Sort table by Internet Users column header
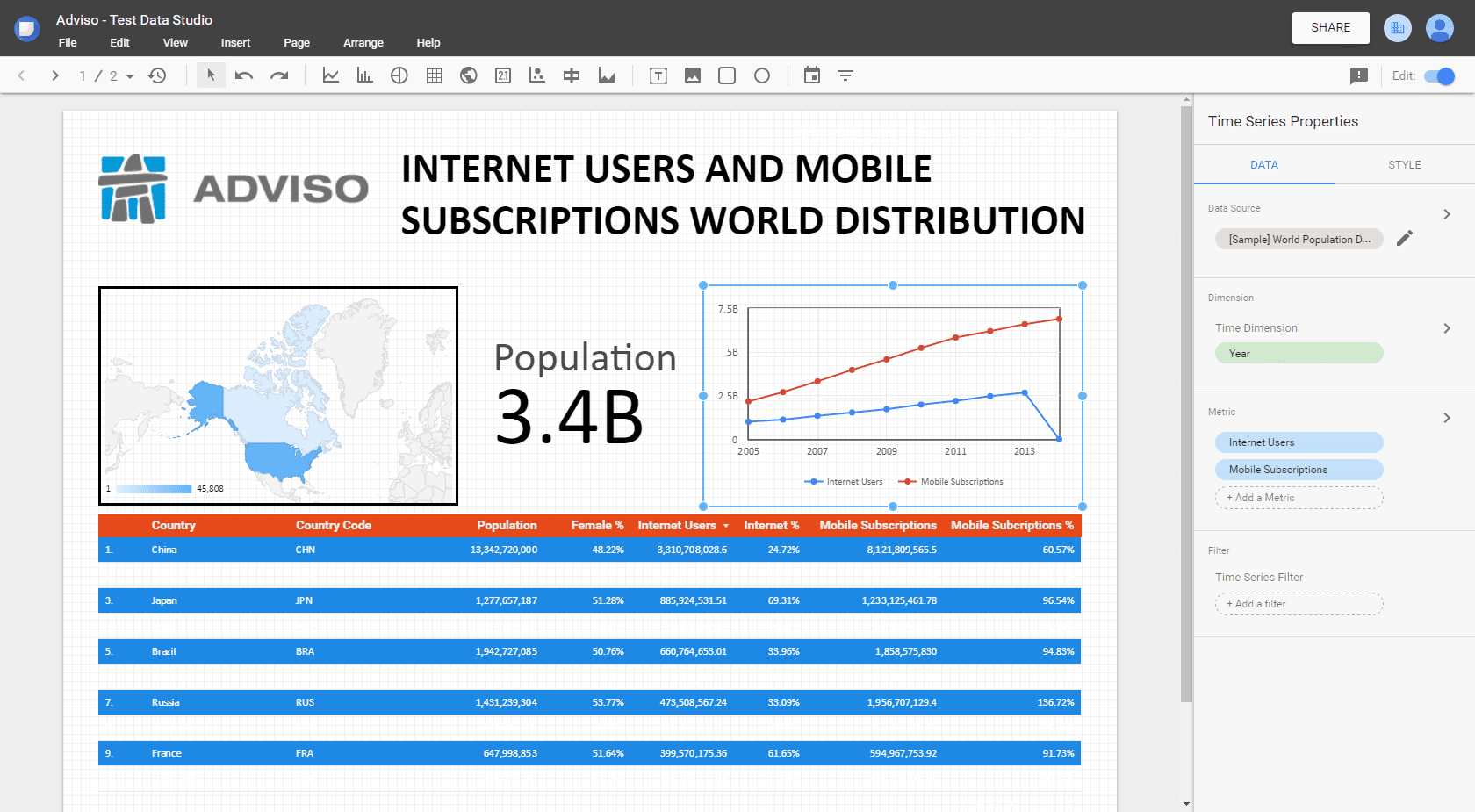The width and height of the screenshot is (1475, 812). [x=677, y=526]
